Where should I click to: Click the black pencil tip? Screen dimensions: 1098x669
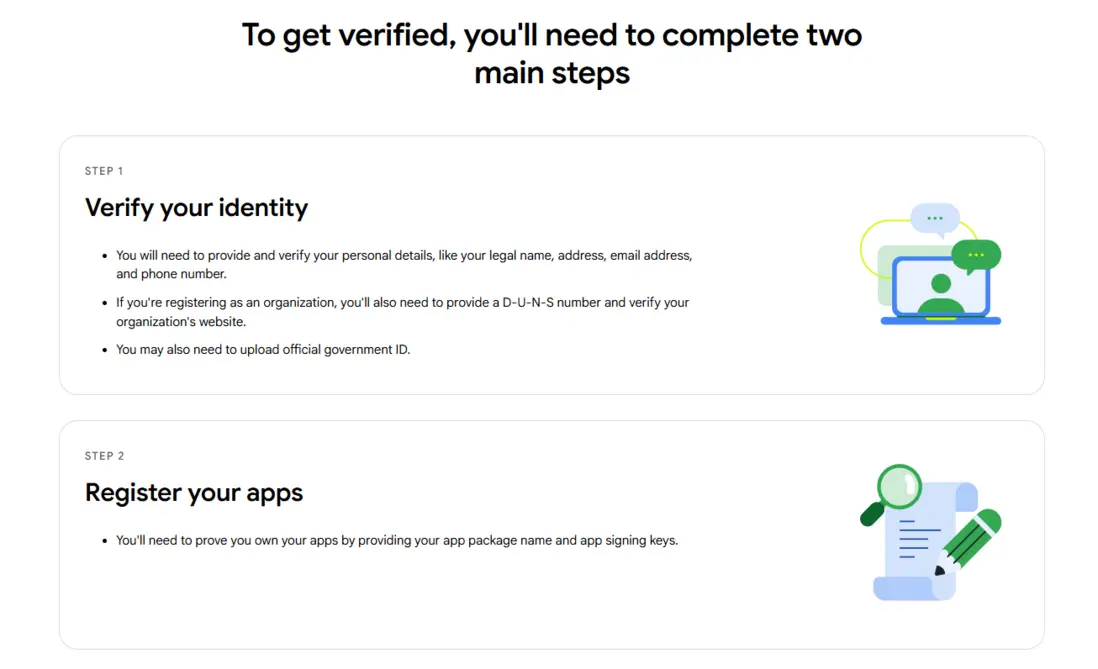click(x=940, y=571)
